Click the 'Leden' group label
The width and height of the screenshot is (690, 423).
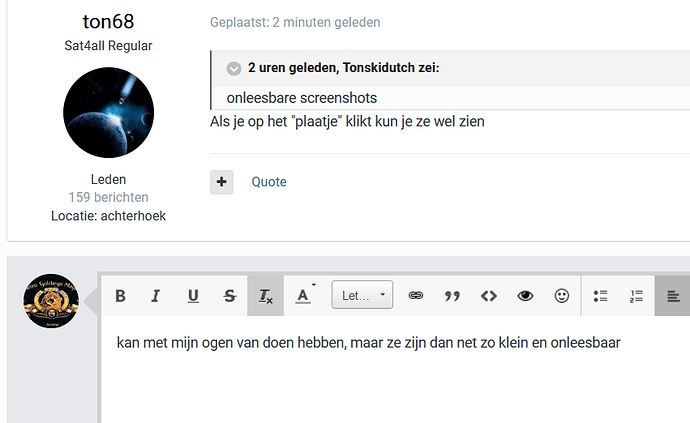(x=108, y=180)
